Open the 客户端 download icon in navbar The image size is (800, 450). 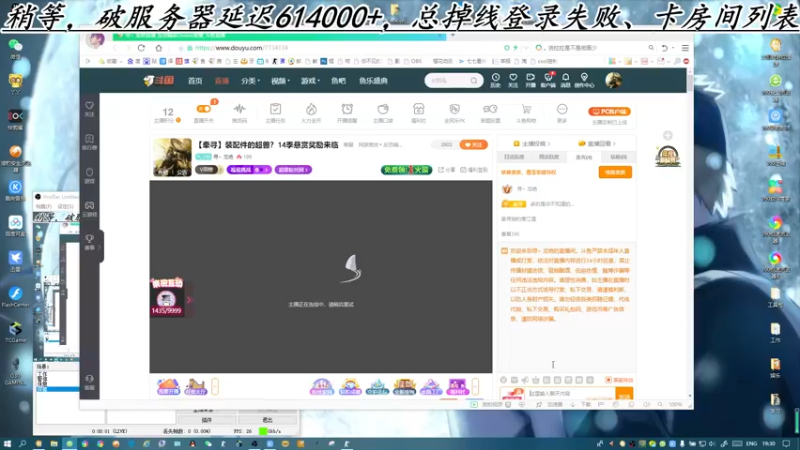[548, 80]
